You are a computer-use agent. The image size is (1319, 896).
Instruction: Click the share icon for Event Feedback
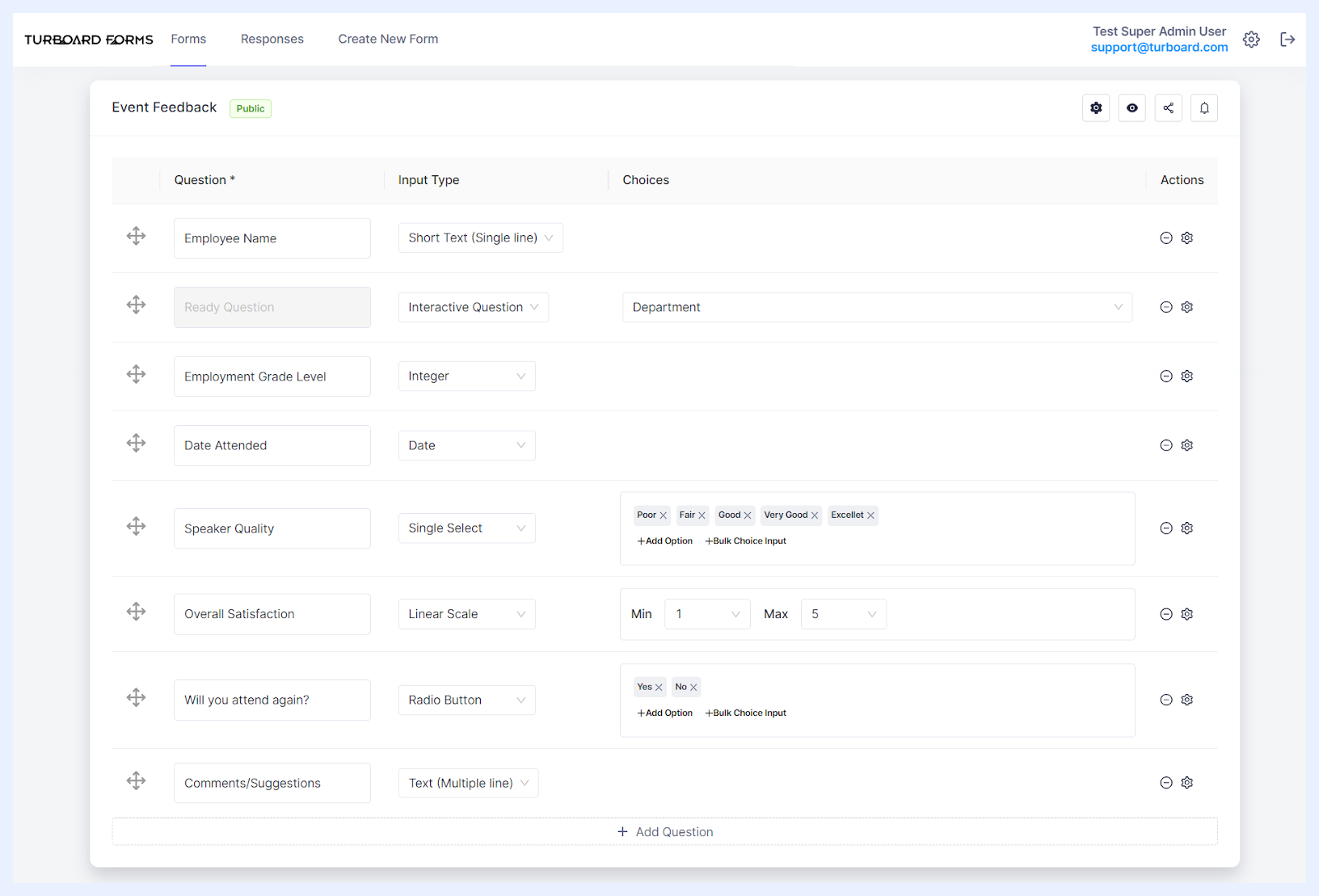pos(1168,108)
